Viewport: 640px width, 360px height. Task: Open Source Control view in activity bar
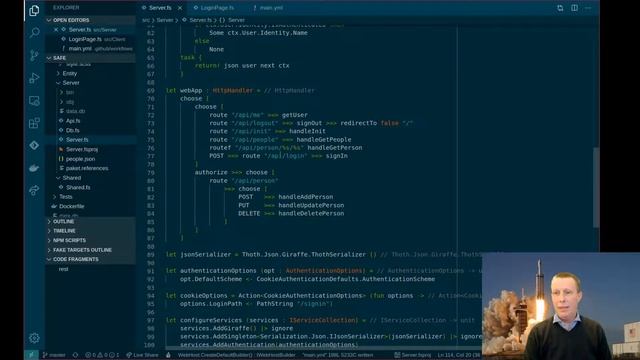[x=34, y=55]
